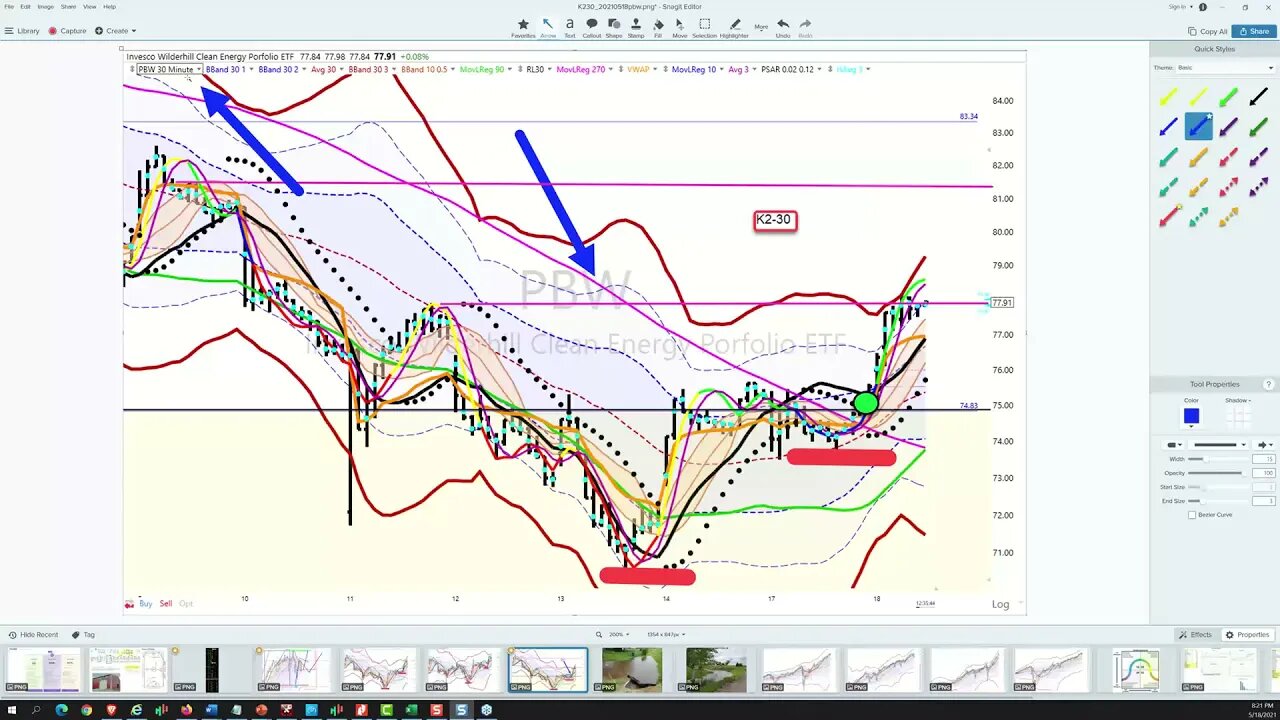Select the Arrow tool
The width and height of the screenshot is (1280, 720).
coord(548,28)
